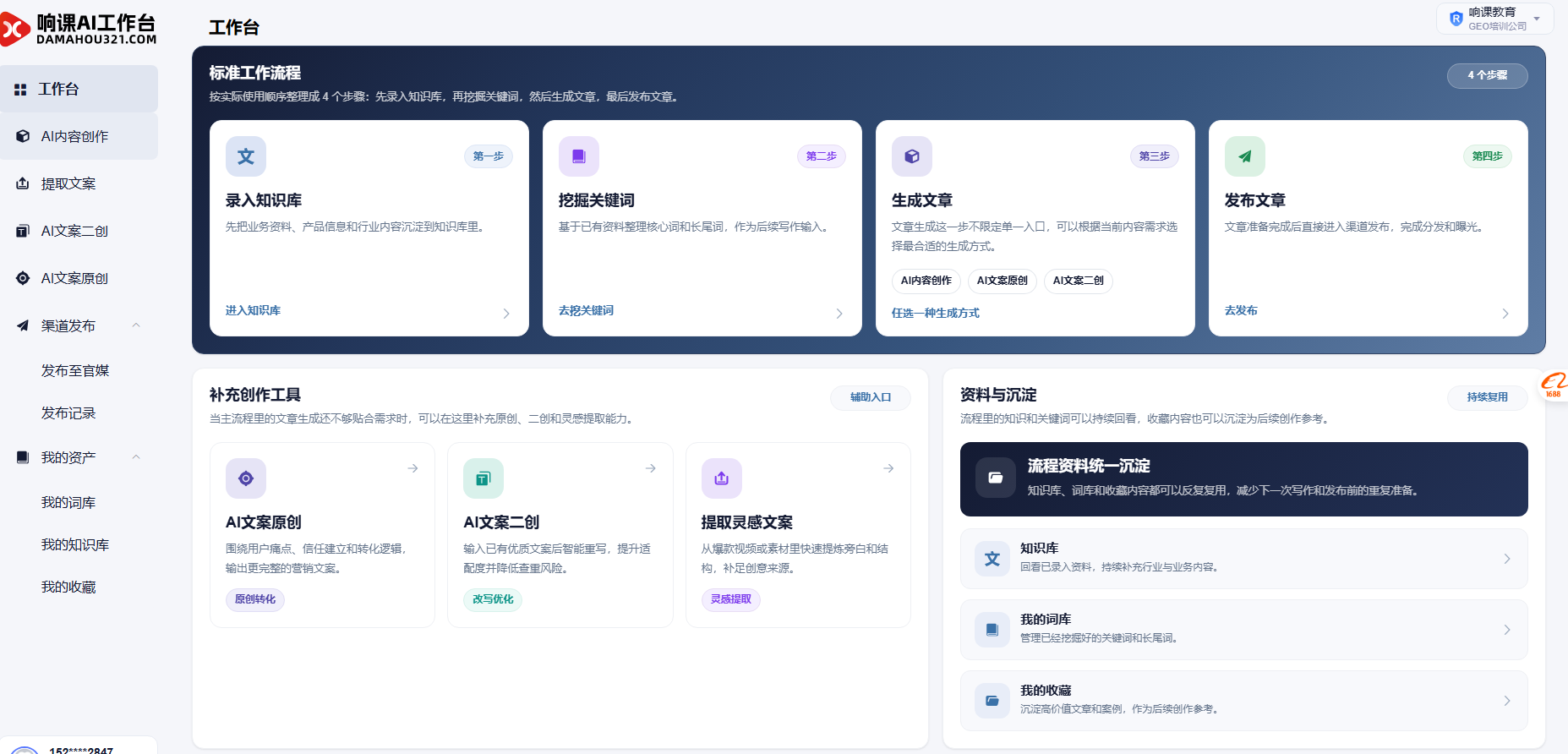Image resolution: width=1568 pixels, height=754 pixels.
Task: Click the chevron on 发布文章 card
Action: 1505,314
